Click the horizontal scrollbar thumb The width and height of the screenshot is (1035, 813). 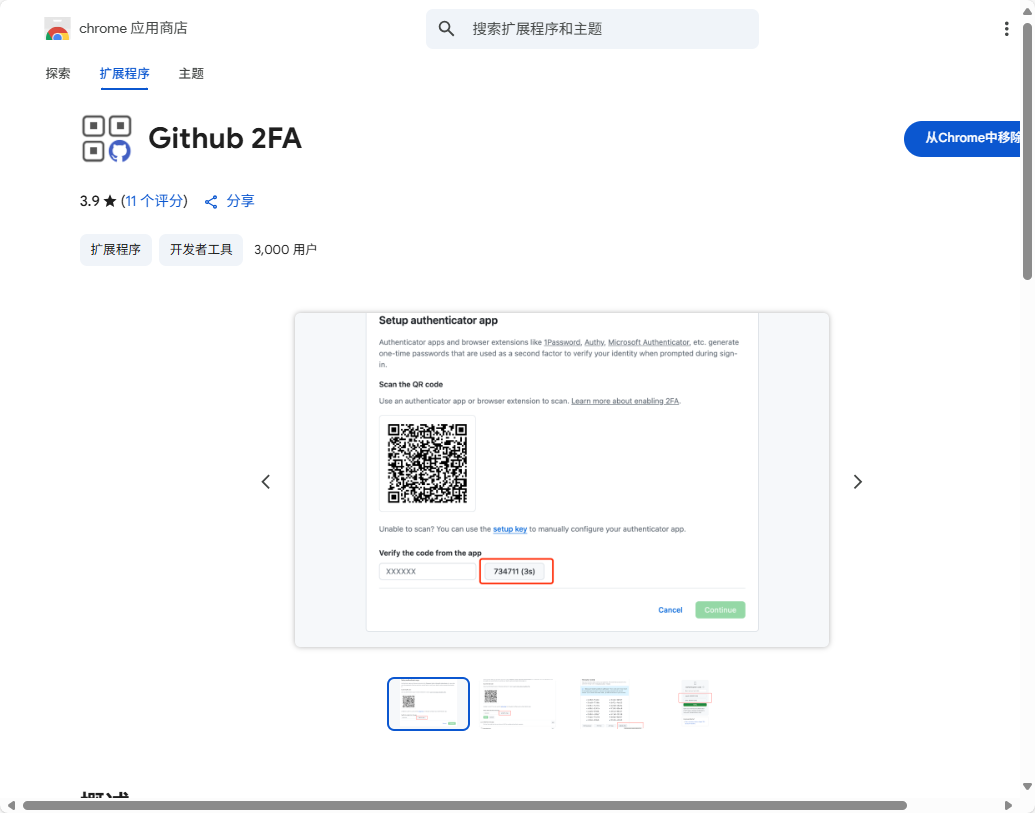click(x=465, y=805)
